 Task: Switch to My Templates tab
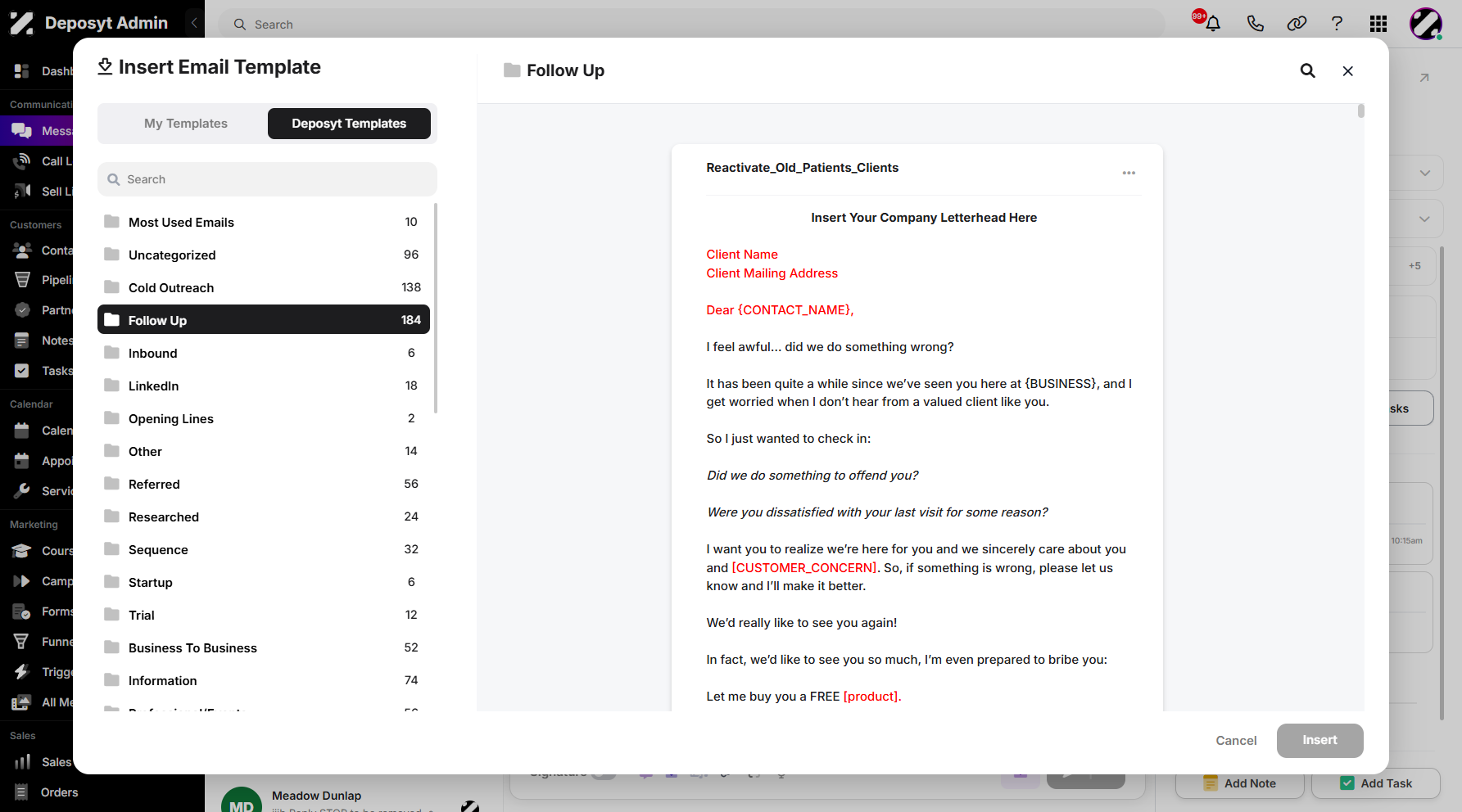pos(186,124)
